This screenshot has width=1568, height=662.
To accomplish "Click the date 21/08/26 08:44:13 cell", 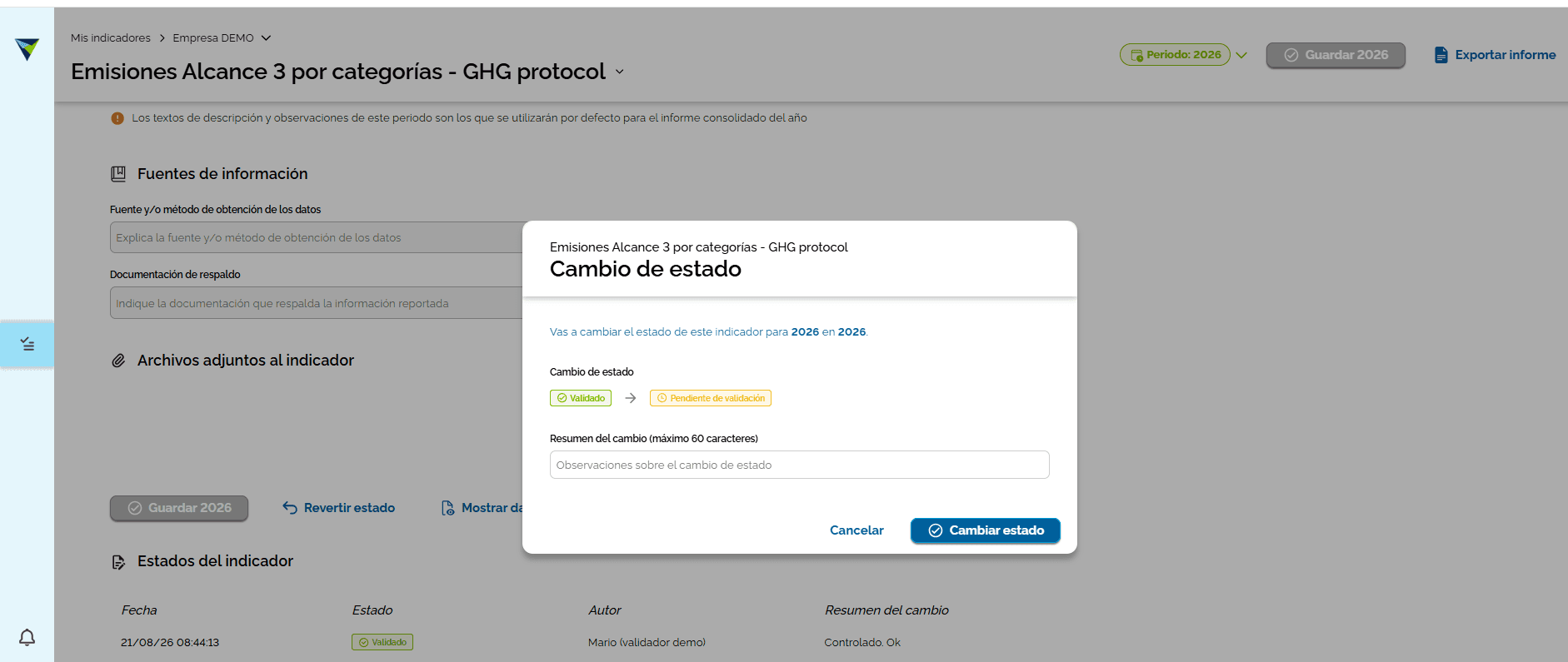I will pos(170,643).
